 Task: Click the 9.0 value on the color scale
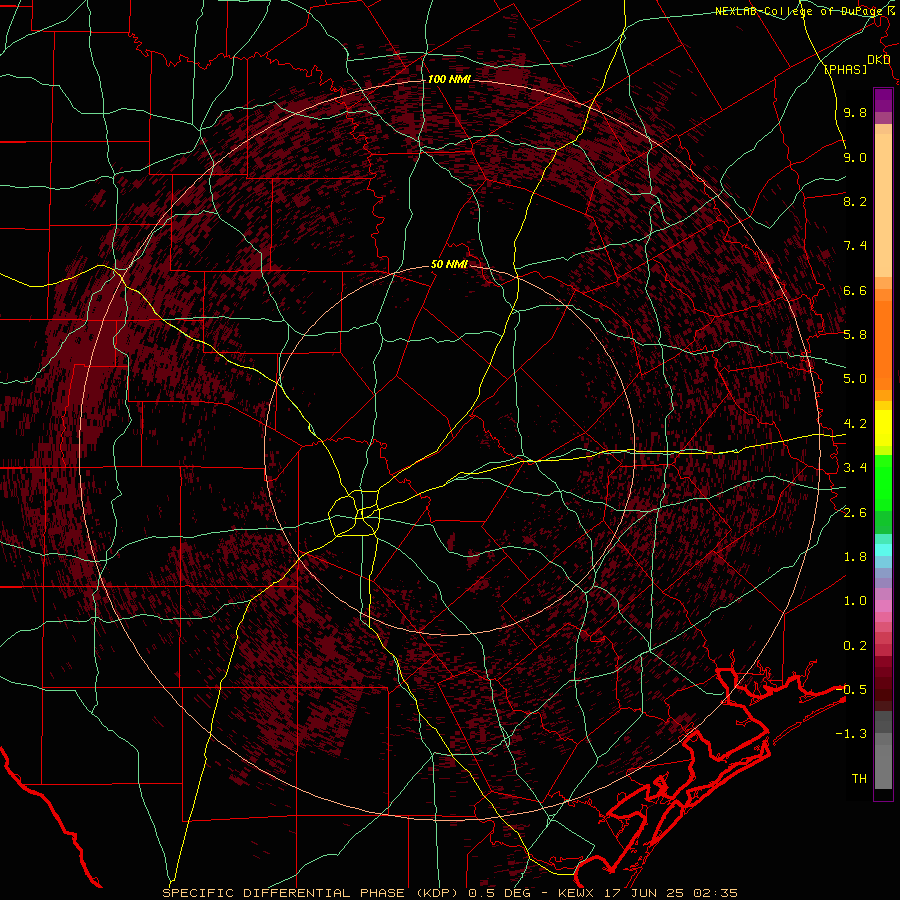[855, 158]
